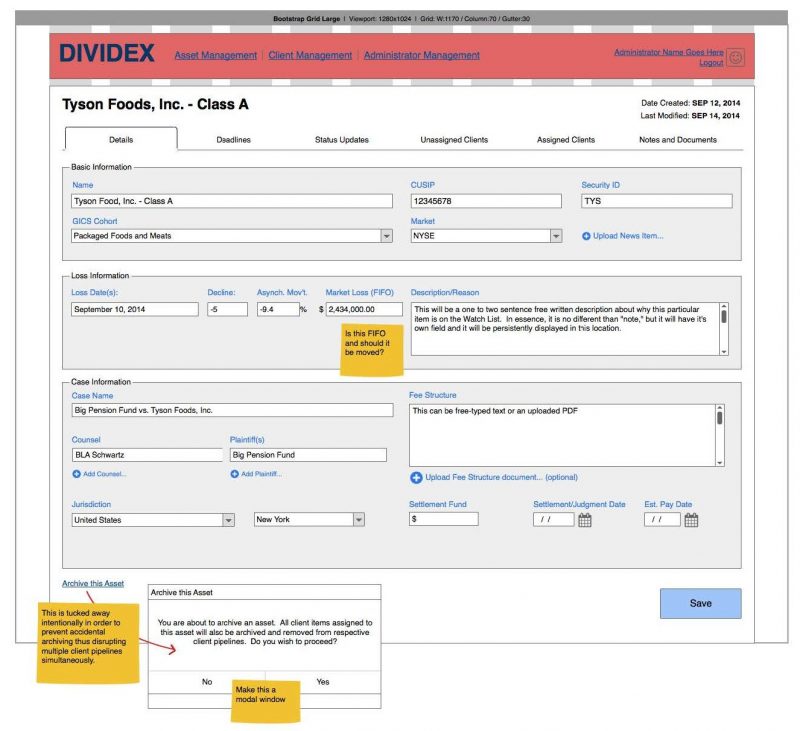Image resolution: width=800 pixels, height=731 pixels.
Task: Open the Est. Pay Date calendar icon
Action: click(x=691, y=520)
